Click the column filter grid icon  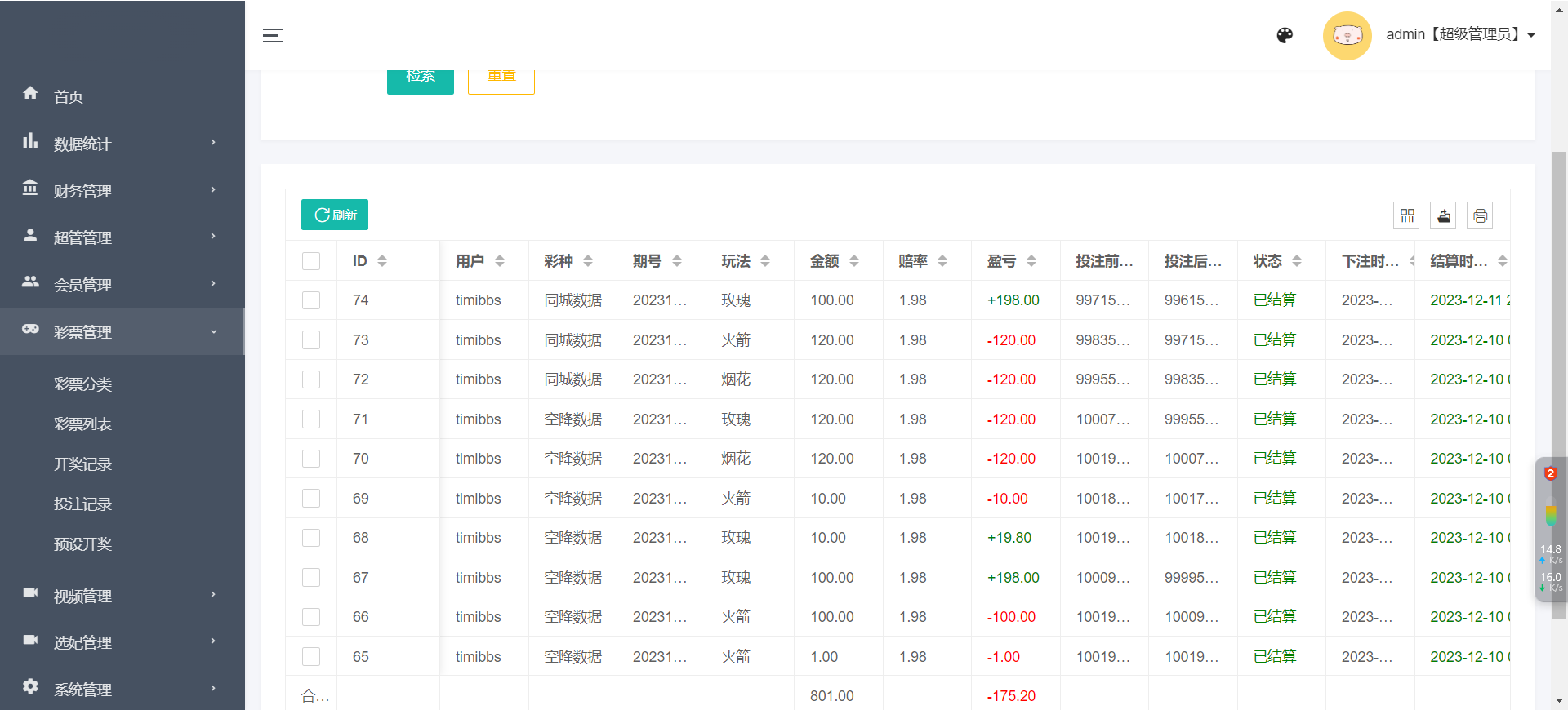click(1406, 215)
